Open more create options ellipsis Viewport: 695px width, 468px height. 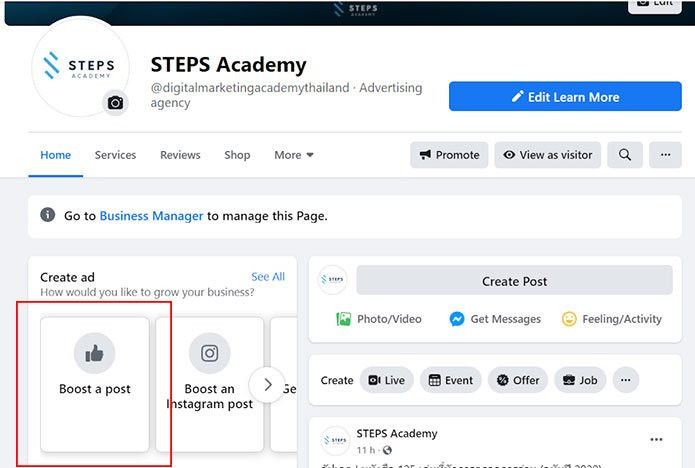[x=625, y=380]
